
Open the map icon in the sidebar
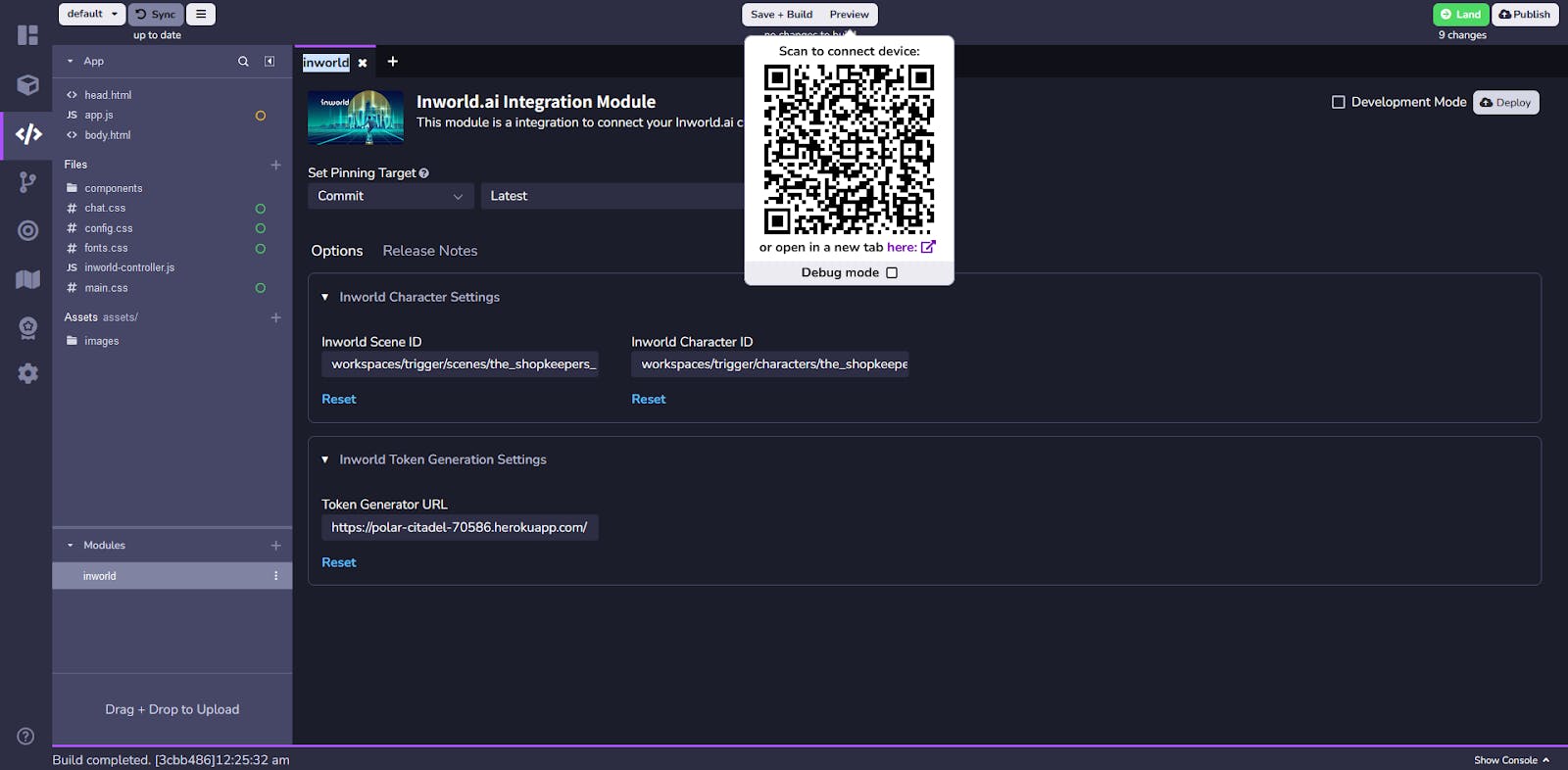[27, 279]
